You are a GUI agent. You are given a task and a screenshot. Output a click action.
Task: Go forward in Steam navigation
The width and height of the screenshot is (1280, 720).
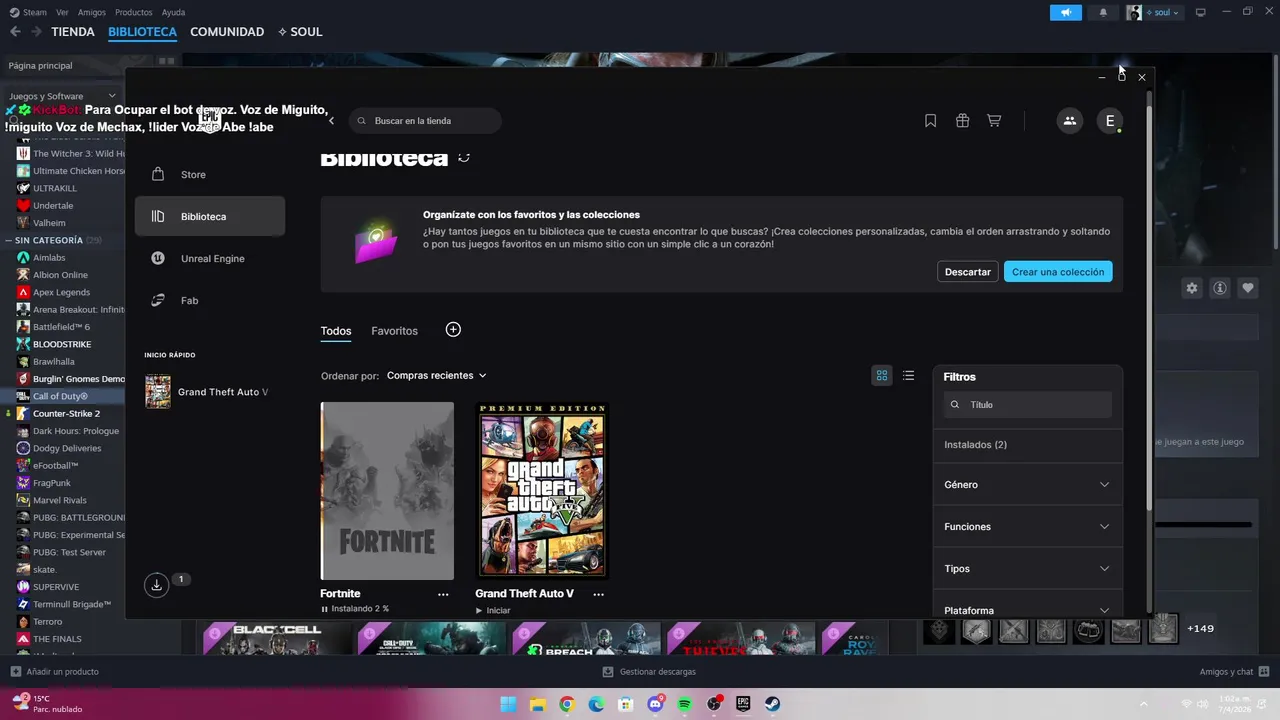36,32
